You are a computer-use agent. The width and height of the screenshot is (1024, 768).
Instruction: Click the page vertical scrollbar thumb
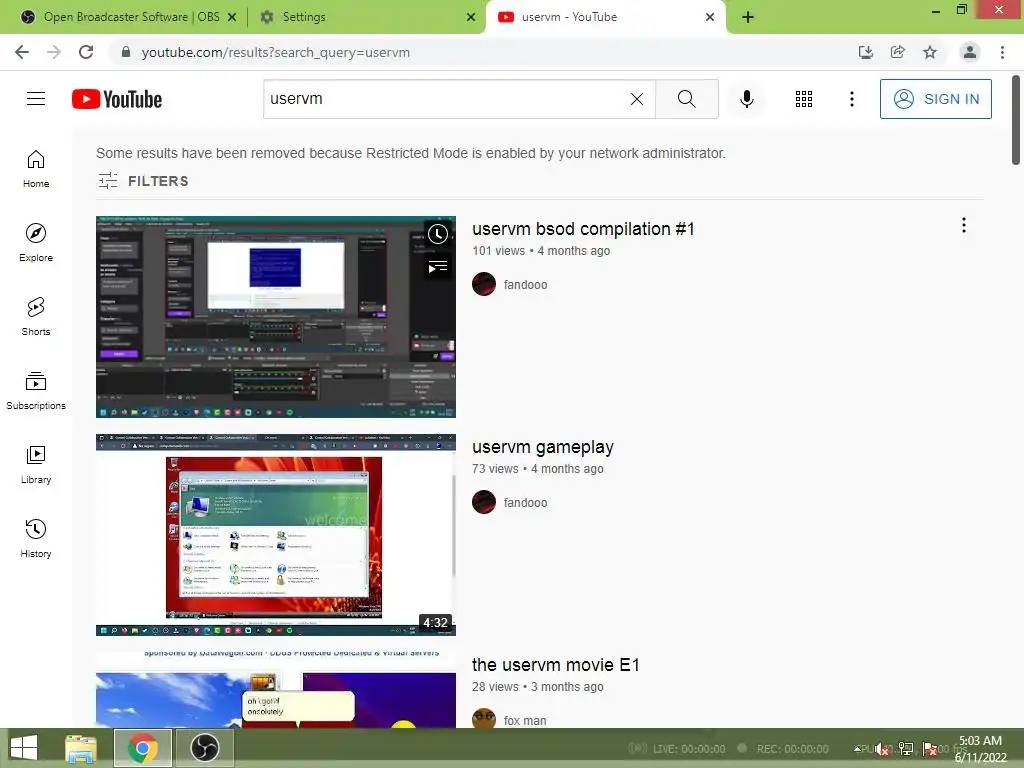[x=1016, y=121]
